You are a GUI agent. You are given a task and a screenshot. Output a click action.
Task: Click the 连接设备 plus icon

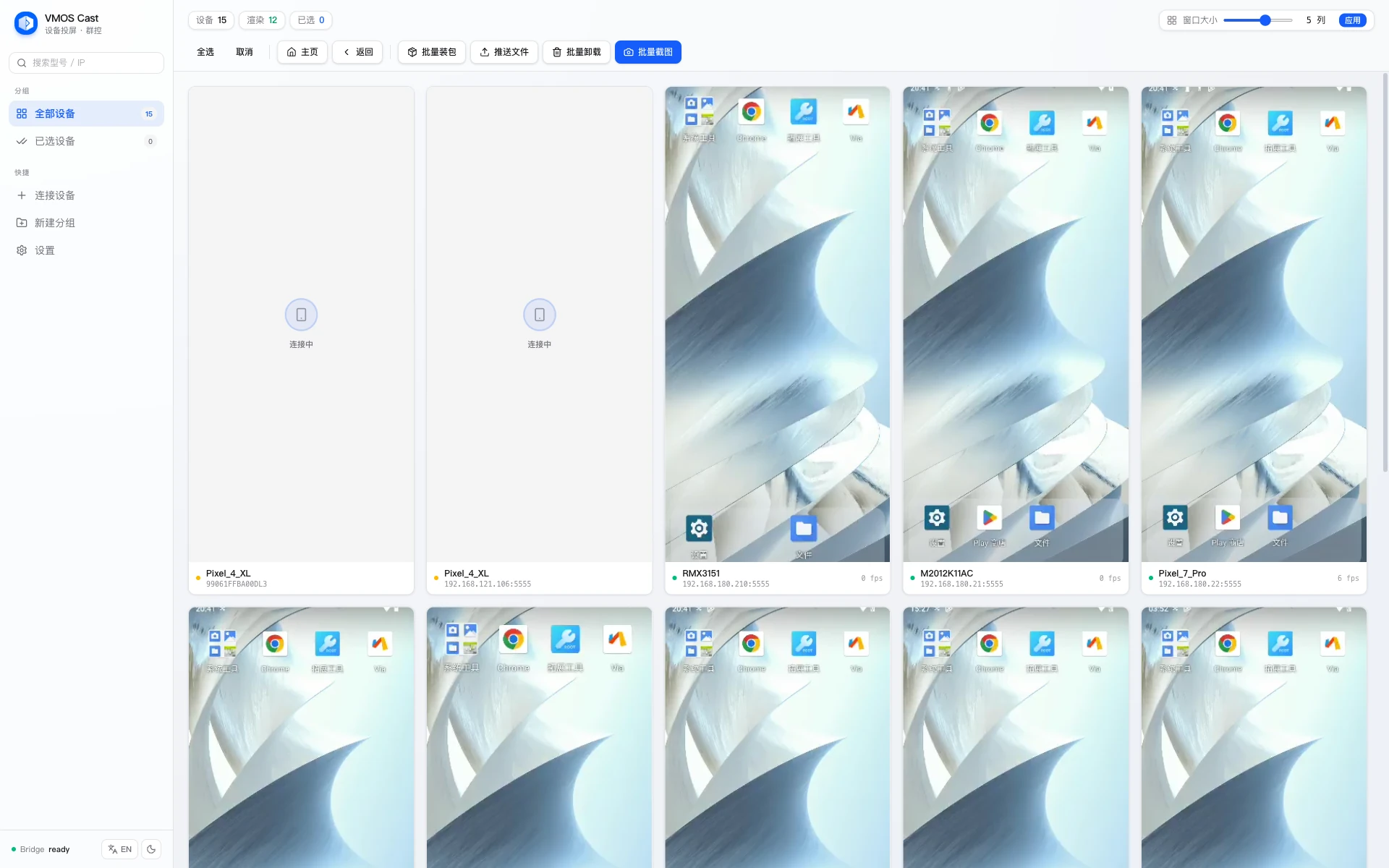coord(22,195)
